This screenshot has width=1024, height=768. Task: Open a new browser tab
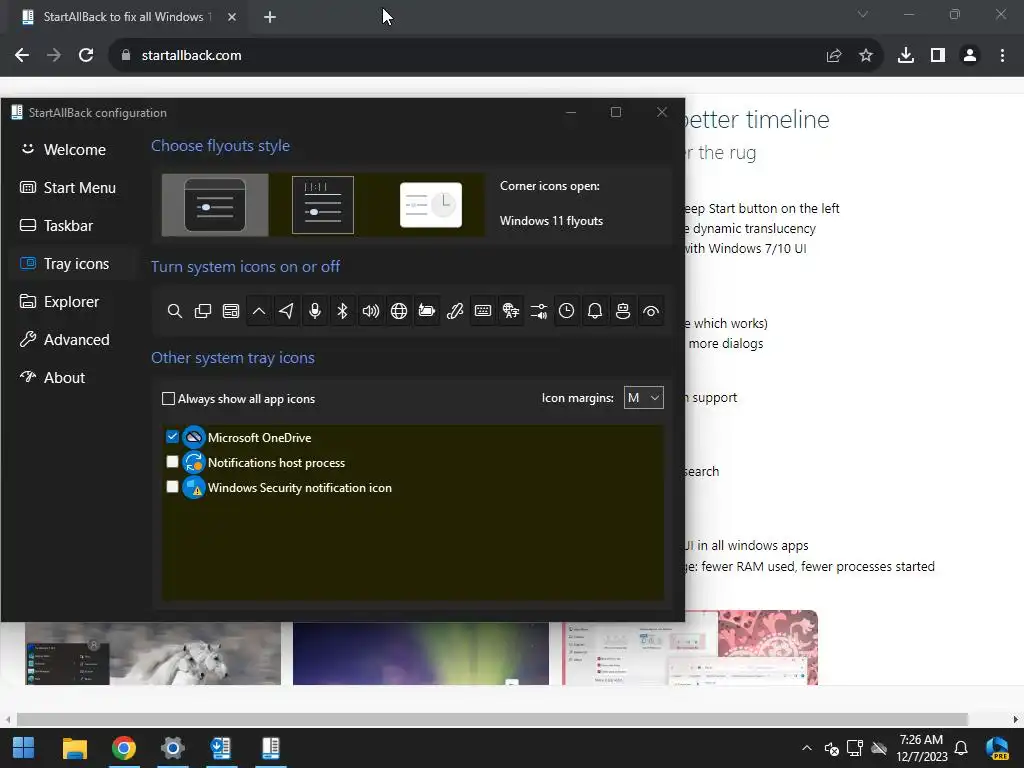(x=270, y=17)
